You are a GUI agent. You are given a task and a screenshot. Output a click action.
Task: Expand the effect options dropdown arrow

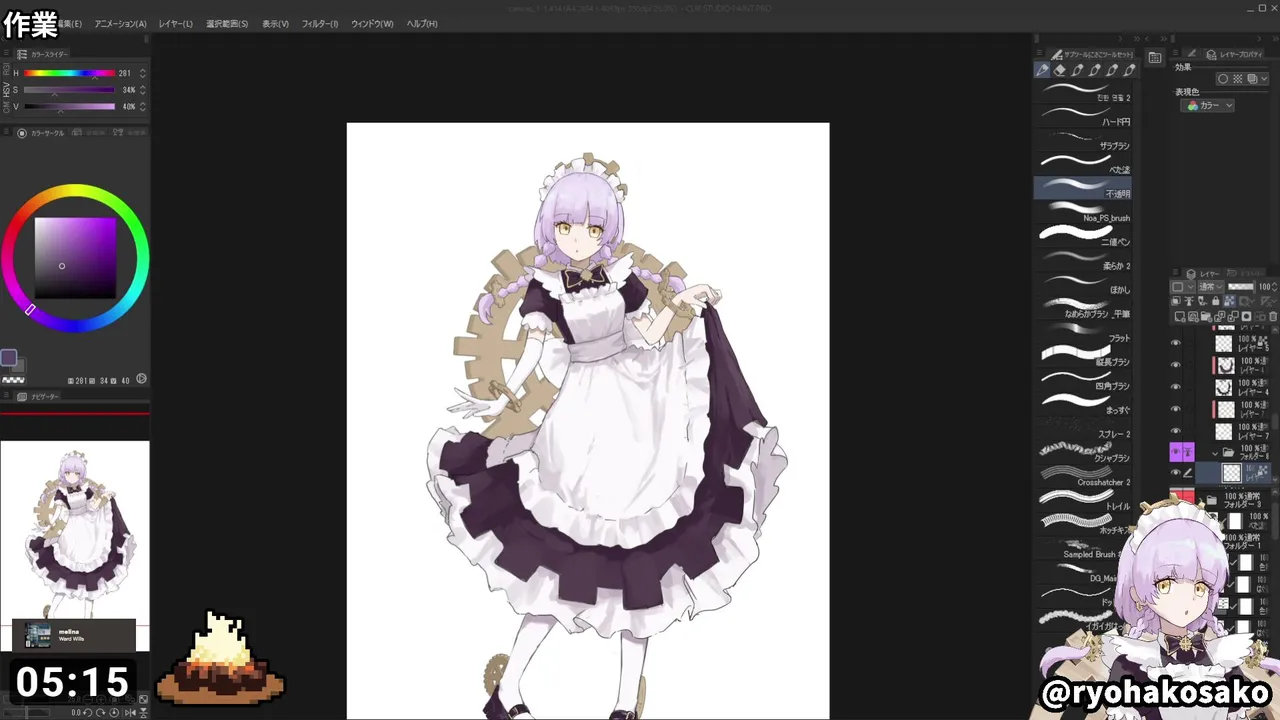(x=1264, y=79)
